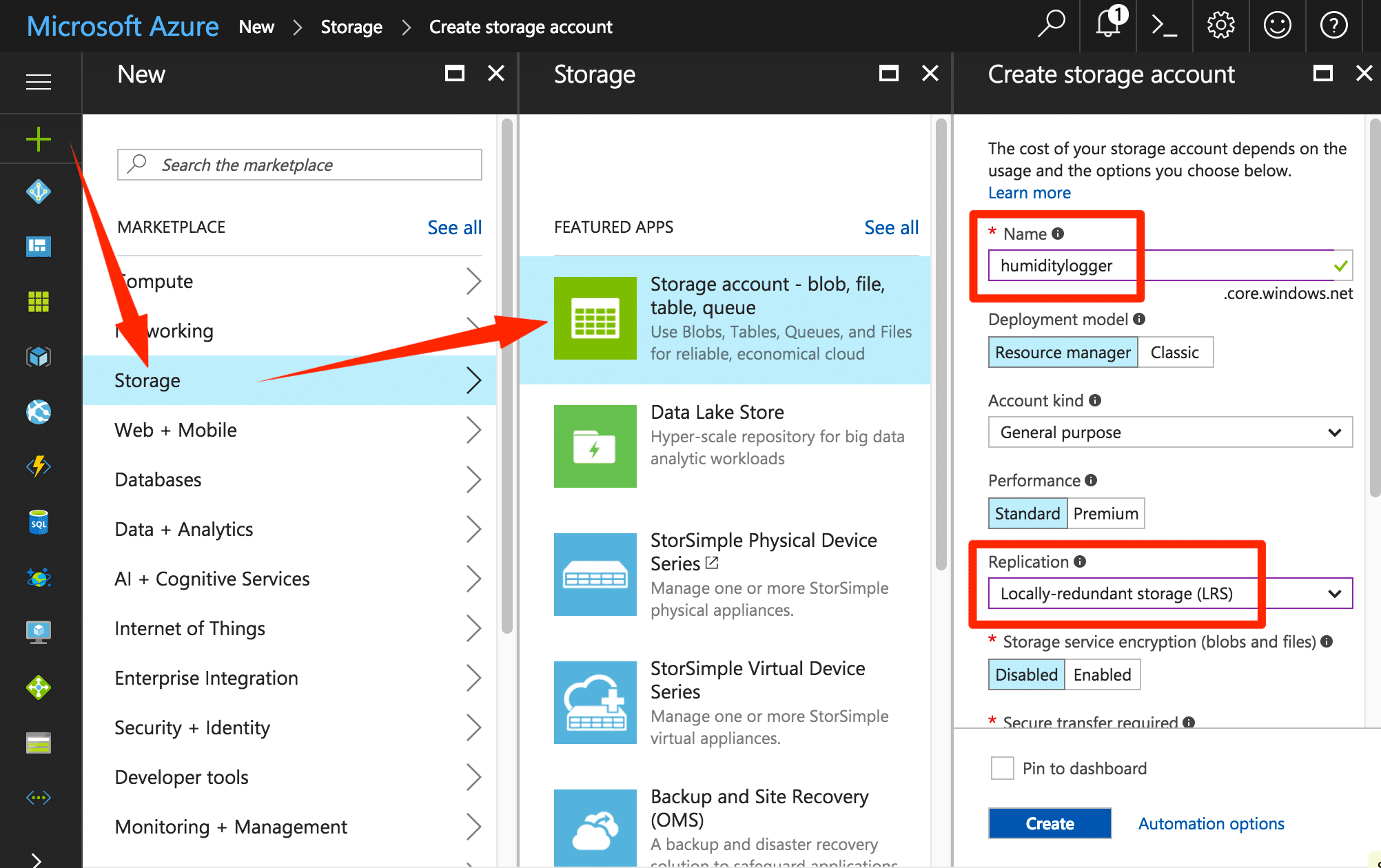Viewport: 1381px width, 868px height.
Task: Select Developer tools category
Action: (289, 777)
